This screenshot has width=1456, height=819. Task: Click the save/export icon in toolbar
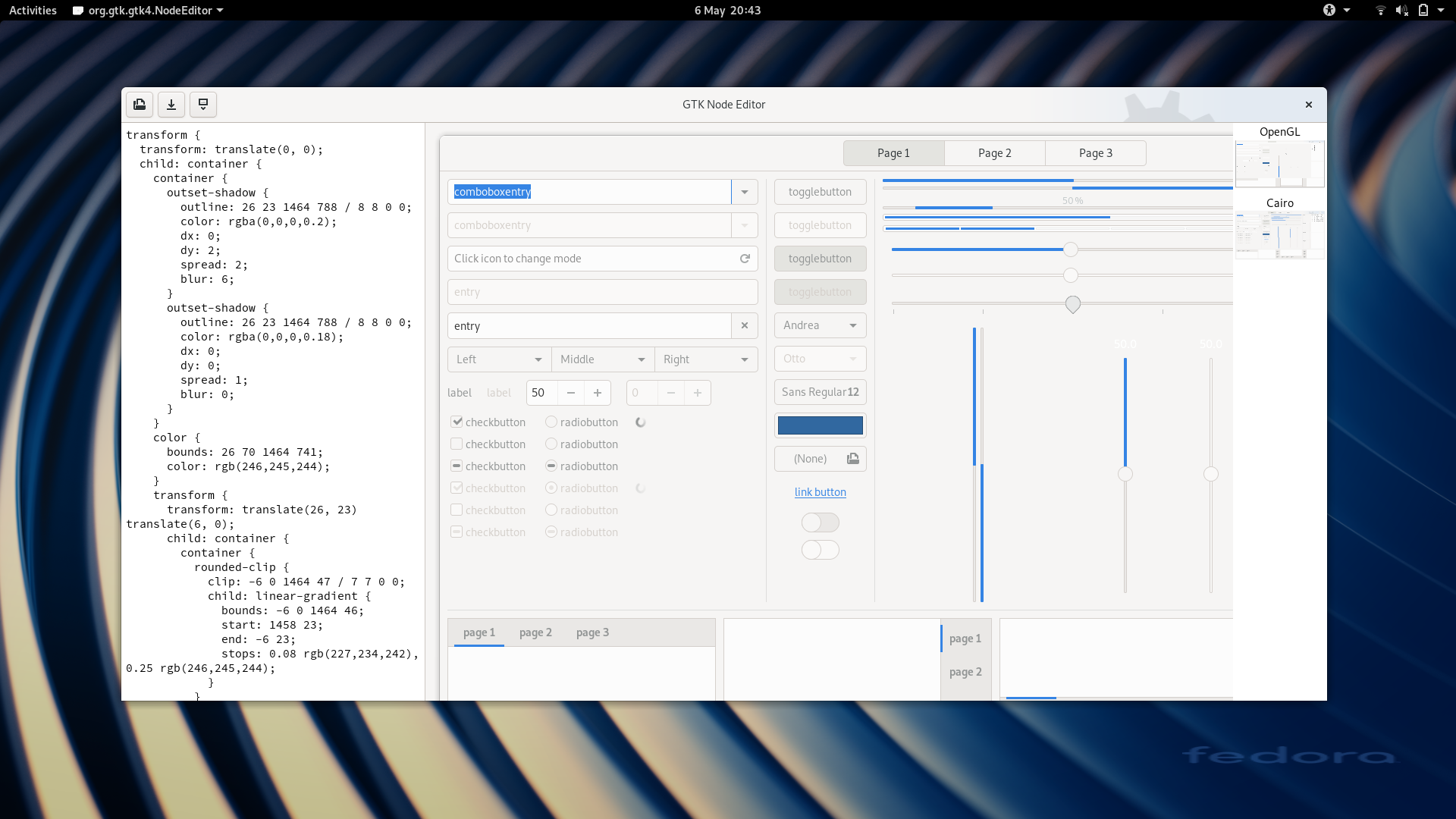click(171, 104)
